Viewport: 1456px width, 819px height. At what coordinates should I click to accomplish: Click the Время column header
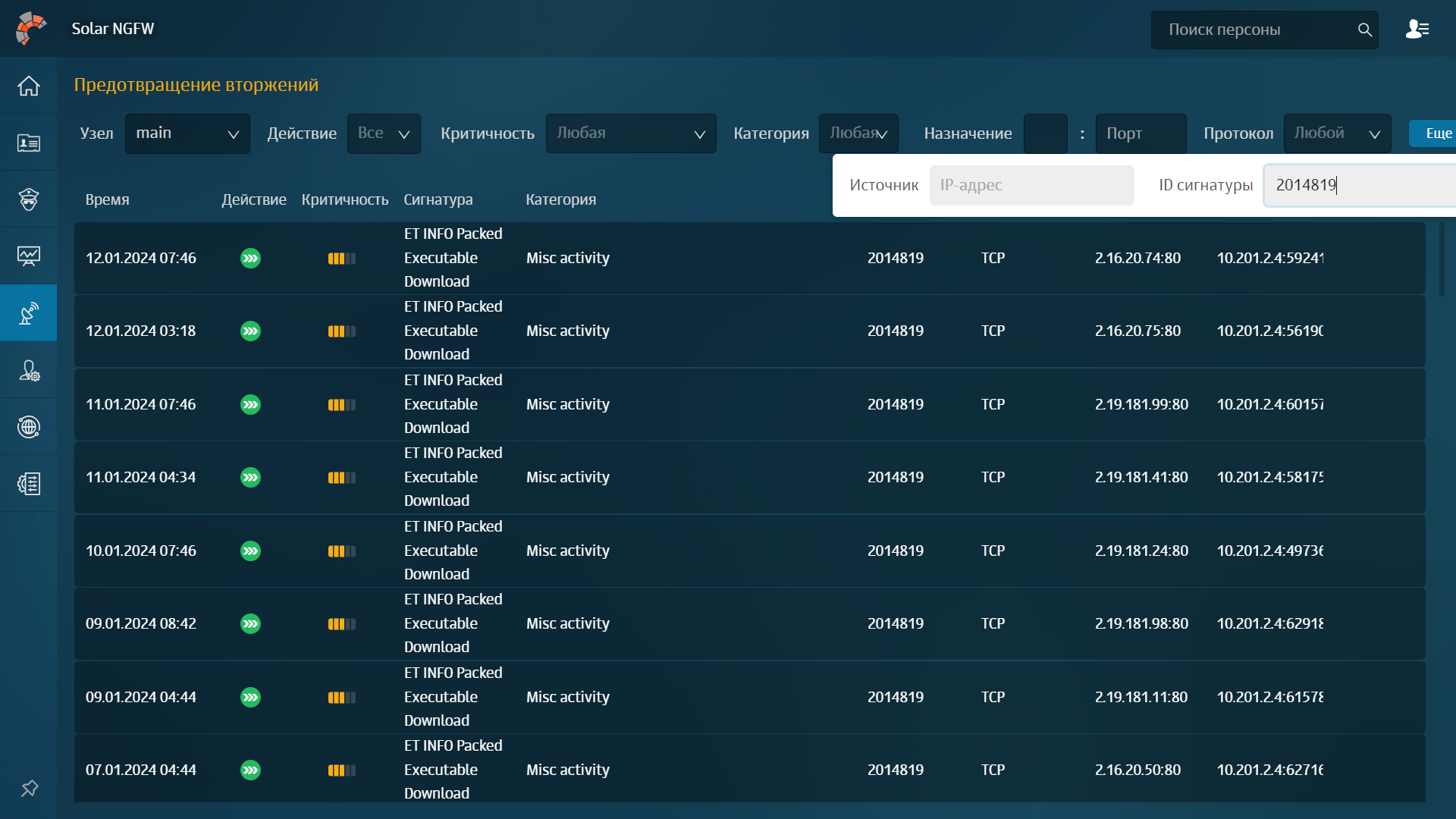pos(107,199)
